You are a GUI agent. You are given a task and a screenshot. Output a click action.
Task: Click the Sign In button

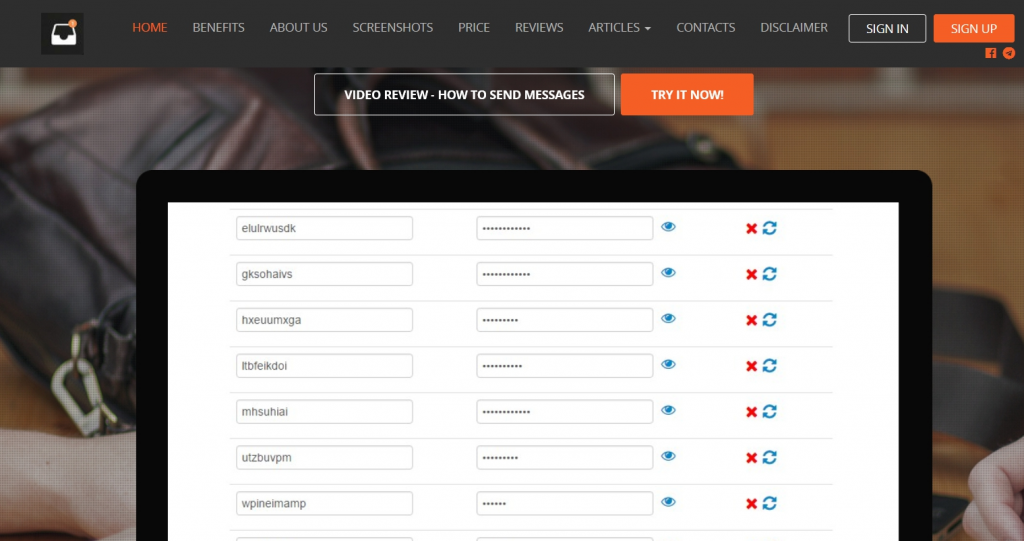click(887, 29)
